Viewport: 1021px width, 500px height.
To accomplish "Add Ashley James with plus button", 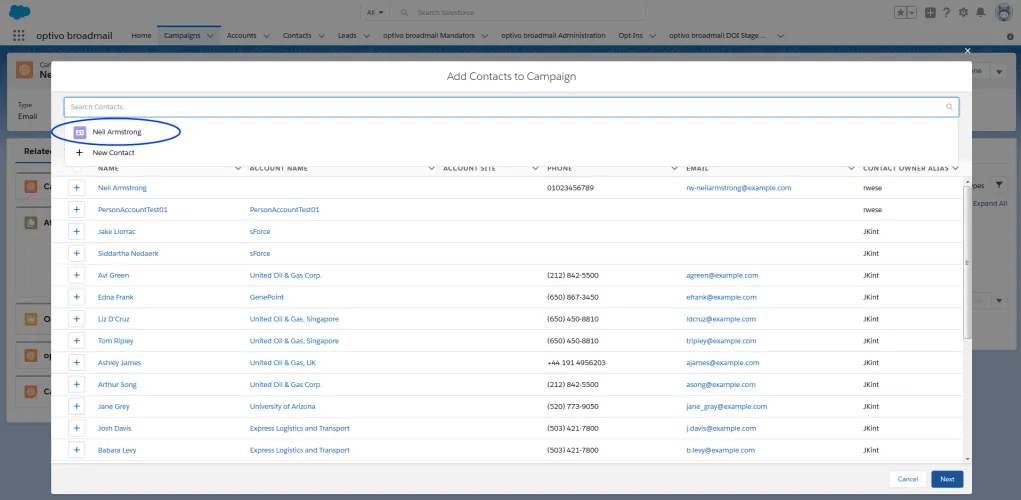I will coord(76,363).
